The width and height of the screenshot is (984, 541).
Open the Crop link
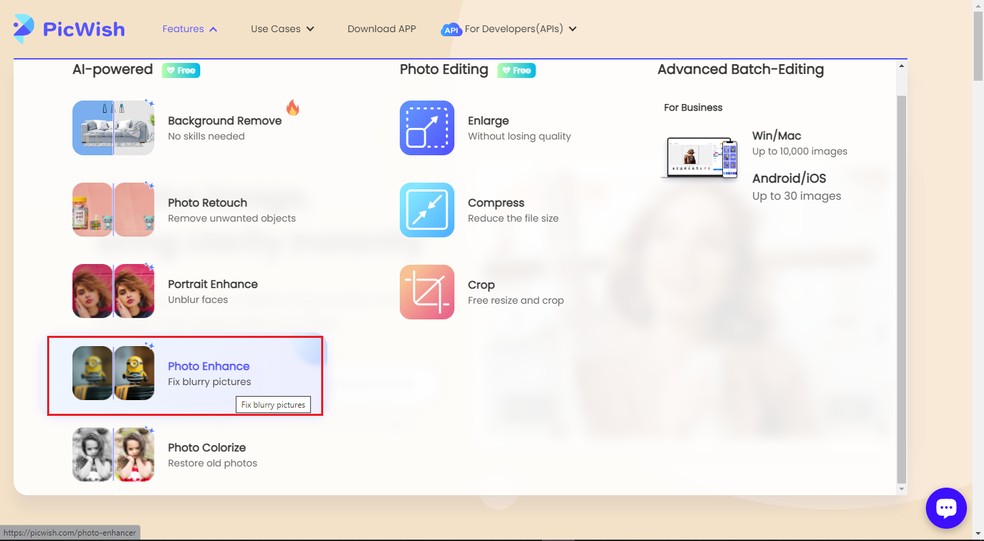coord(481,285)
